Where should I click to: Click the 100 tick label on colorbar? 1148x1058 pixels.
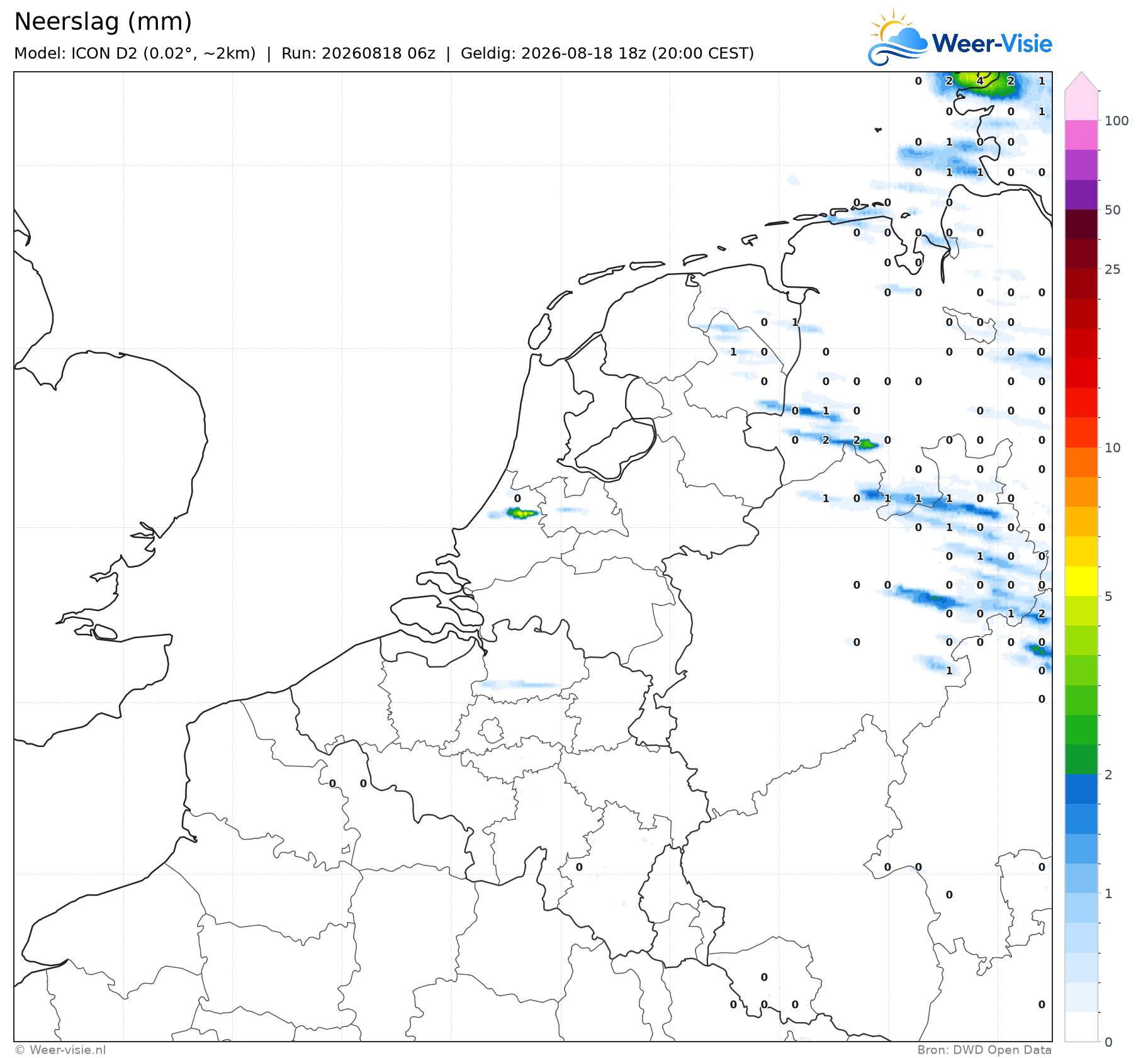point(1117,121)
